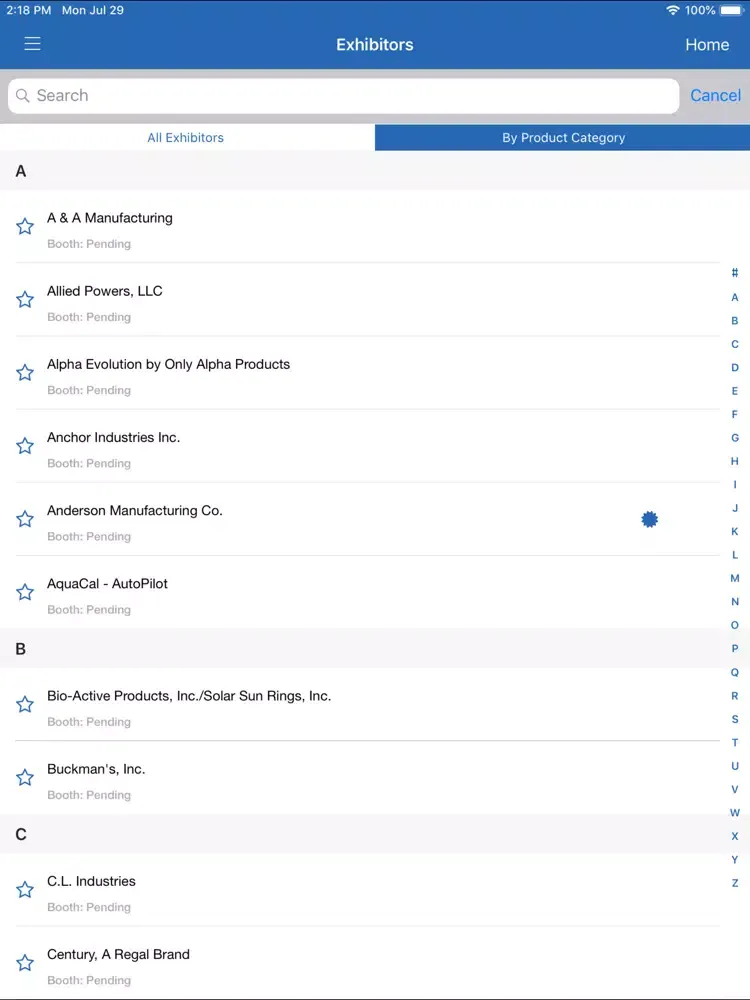Click the Search field
This screenshot has width=750, height=1000.
343,96
